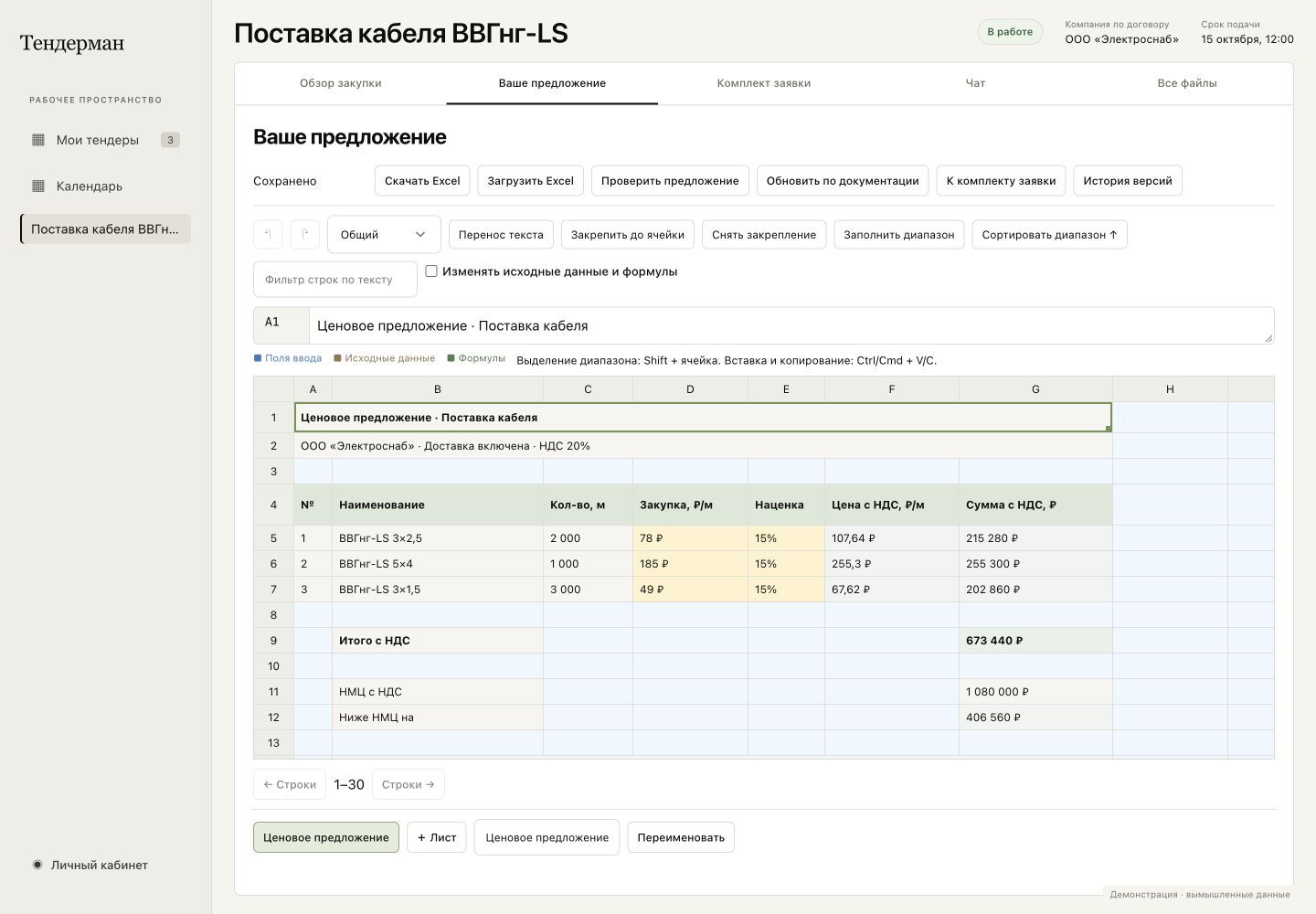The width and height of the screenshot is (1316, 914).
Task: Click the badge with count 3
Action: click(170, 140)
